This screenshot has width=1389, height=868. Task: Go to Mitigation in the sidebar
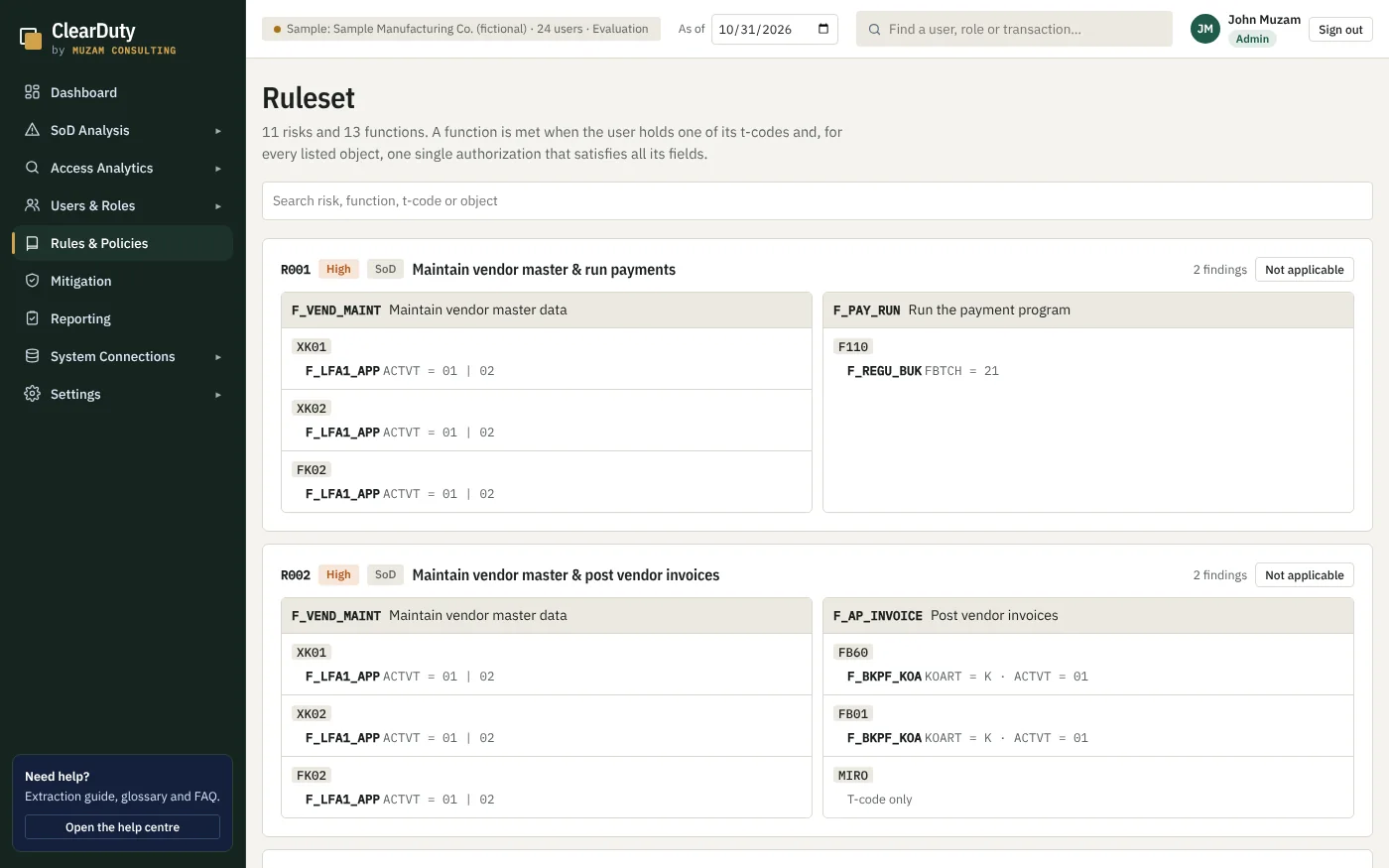[x=123, y=281]
